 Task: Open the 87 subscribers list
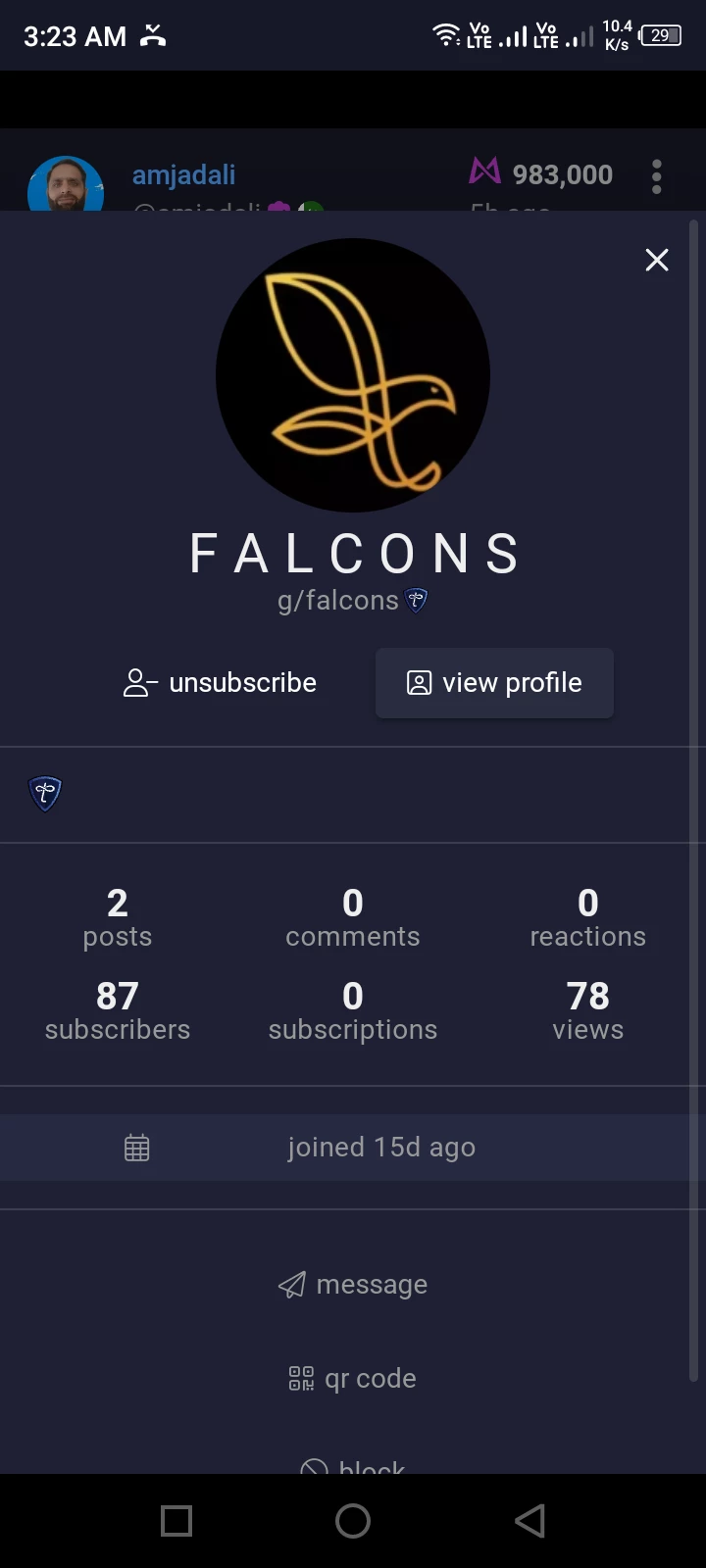tap(118, 1010)
